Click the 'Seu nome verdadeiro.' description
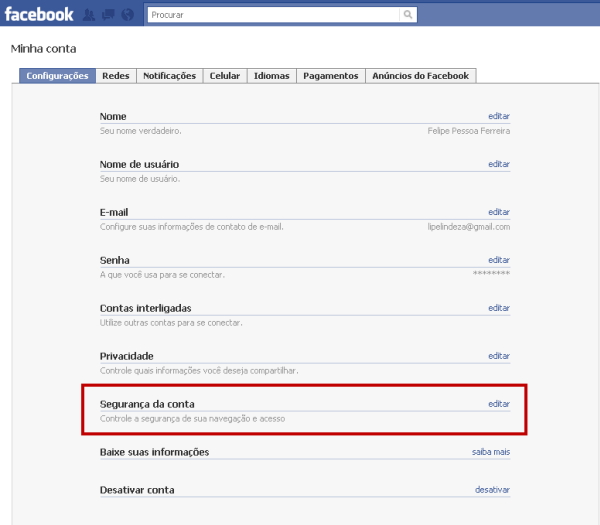The image size is (600, 525). (140, 131)
